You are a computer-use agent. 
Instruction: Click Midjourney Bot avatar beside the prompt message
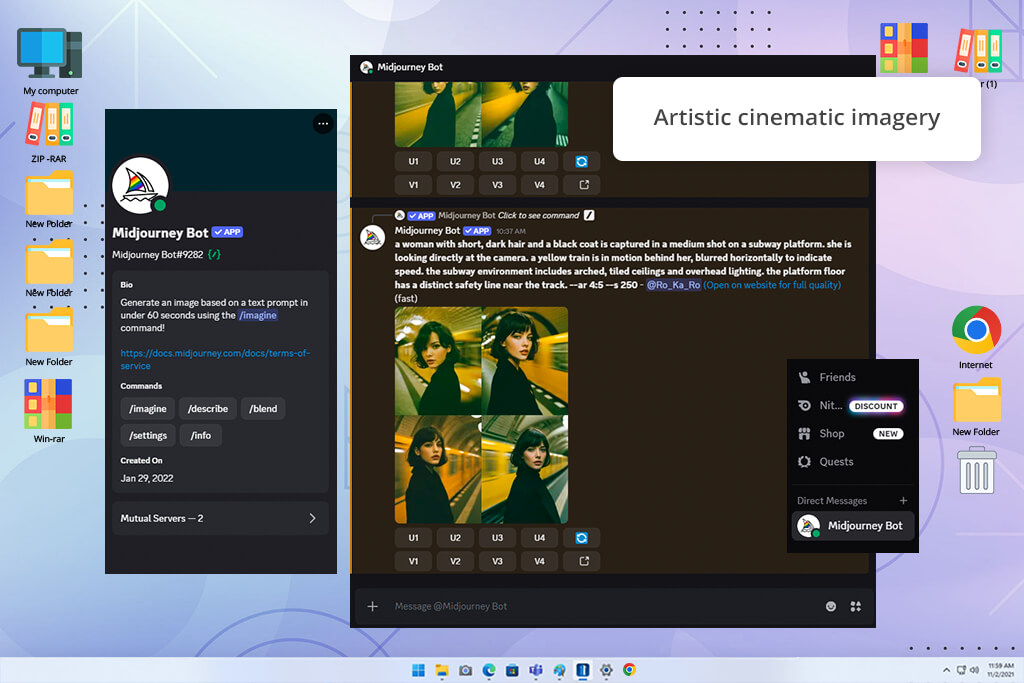(373, 238)
